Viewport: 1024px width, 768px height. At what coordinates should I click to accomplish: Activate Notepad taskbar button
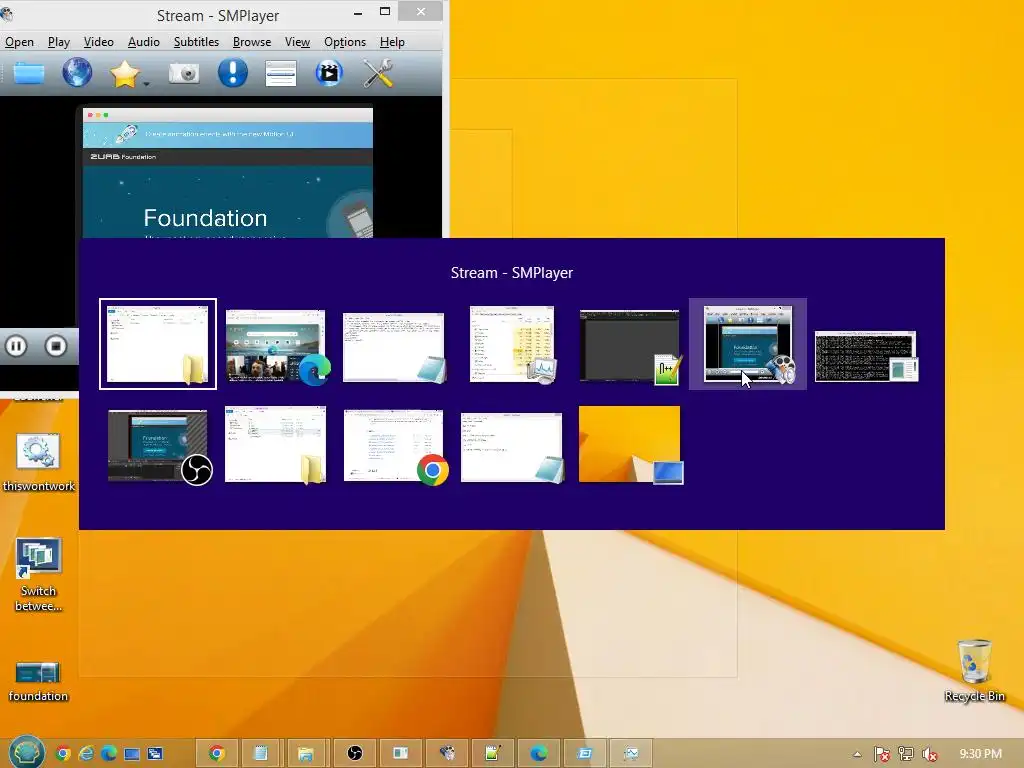pyautogui.click(x=261, y=754)
